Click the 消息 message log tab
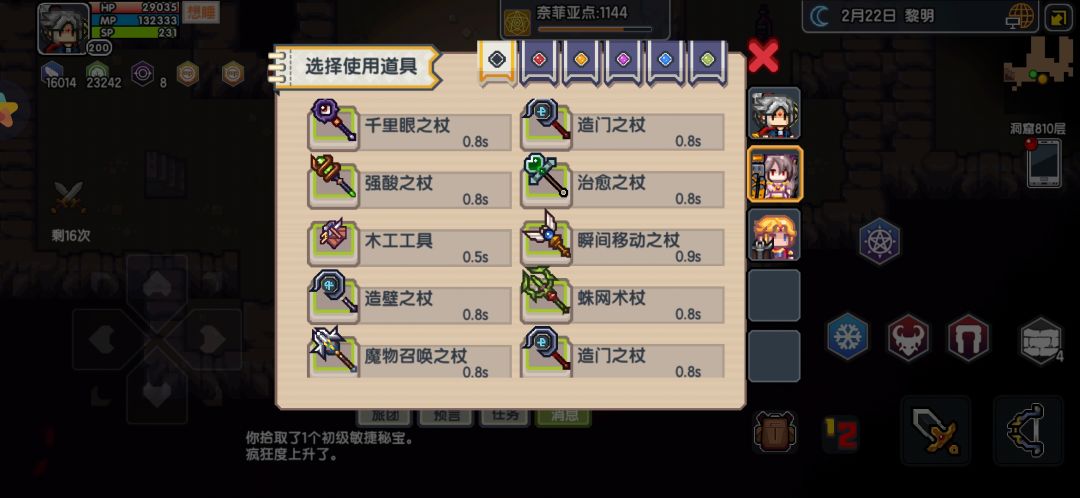The image size is (1080, 498). (563, 416)
